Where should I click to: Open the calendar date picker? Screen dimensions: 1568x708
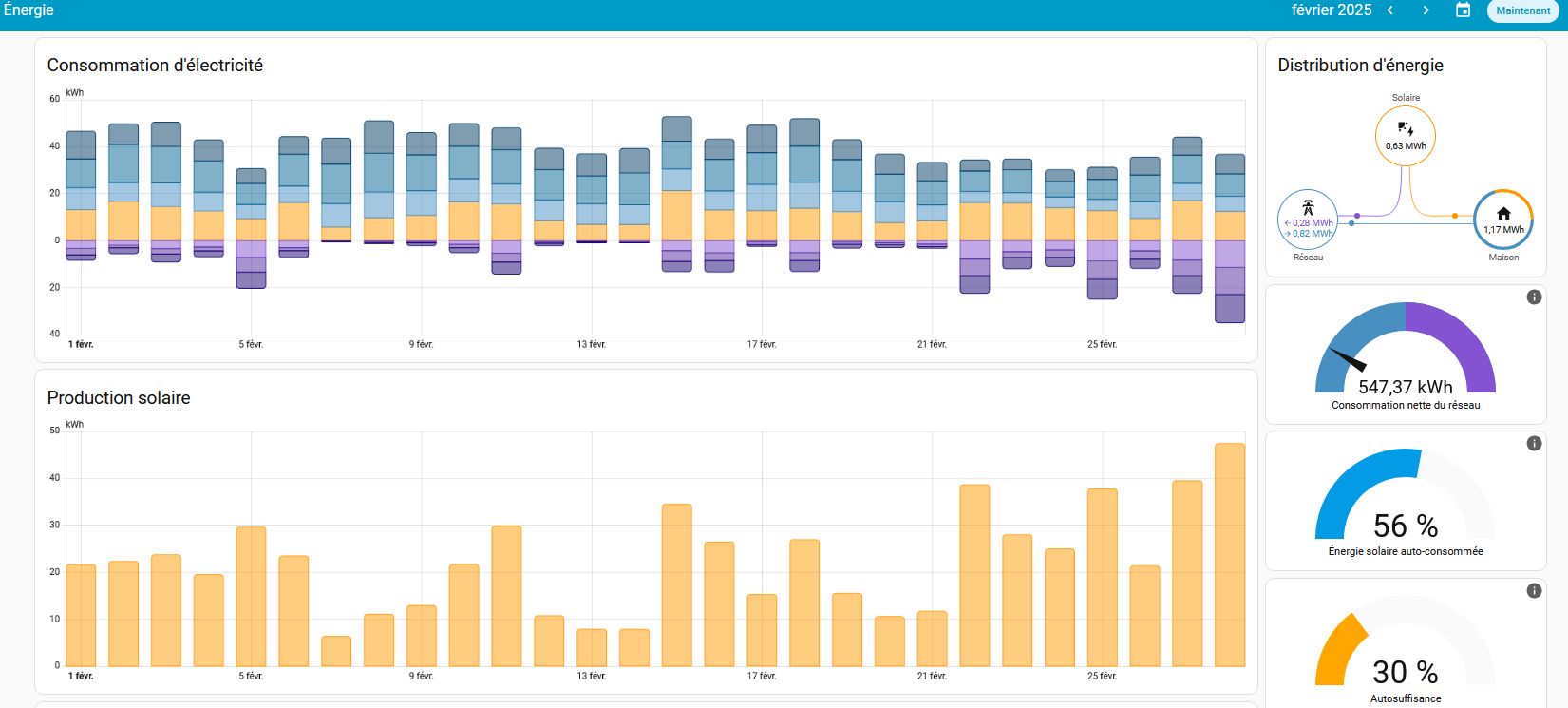click(x=1463, y=10)
